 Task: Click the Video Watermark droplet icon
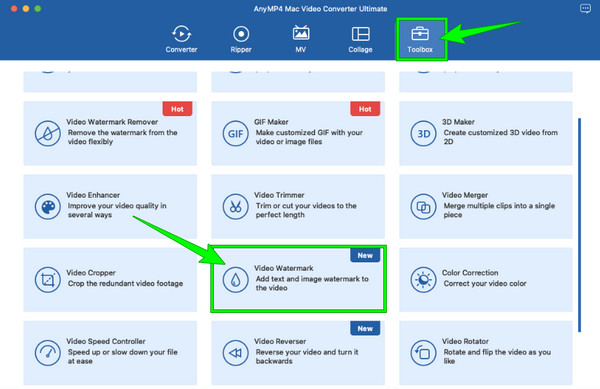click(x=235, y=280)
